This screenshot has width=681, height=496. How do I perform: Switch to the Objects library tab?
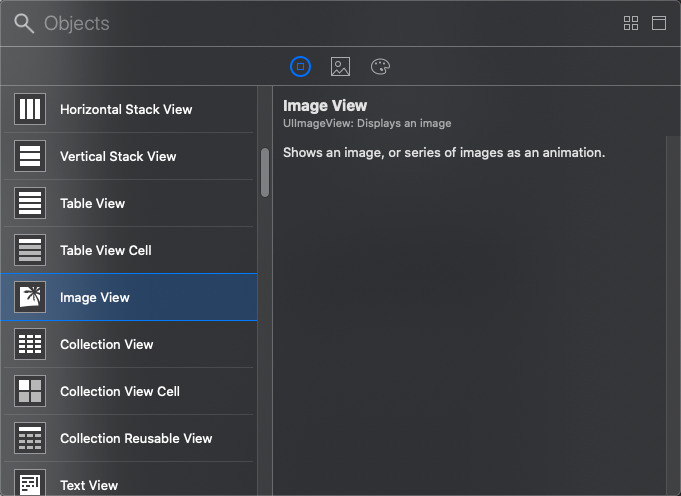[x=300, y=67]
